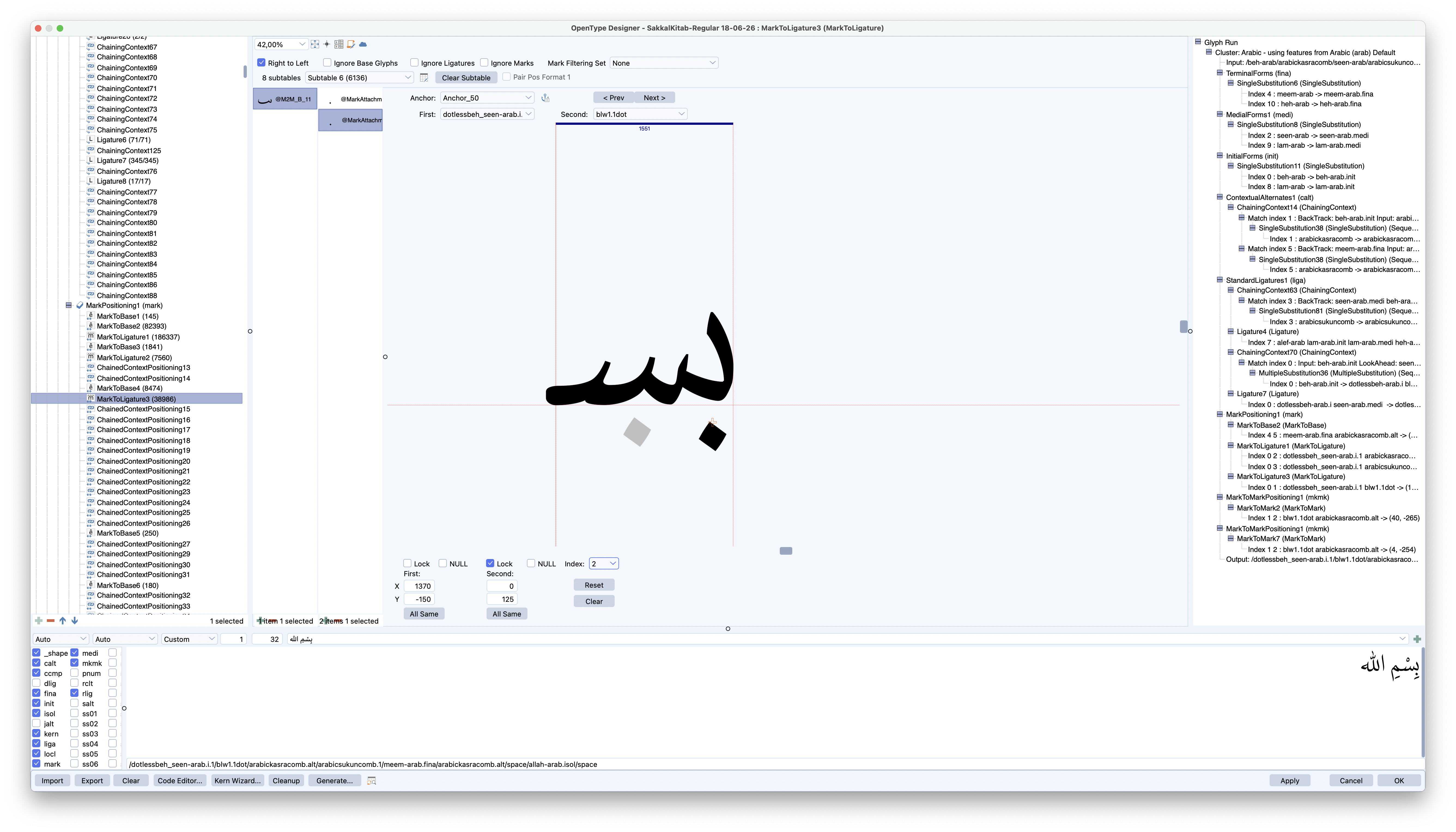Open the Custom preview text dropdown
Image resolution: width=1456 pixels, height=832 pixels.
tap(189, 639)
